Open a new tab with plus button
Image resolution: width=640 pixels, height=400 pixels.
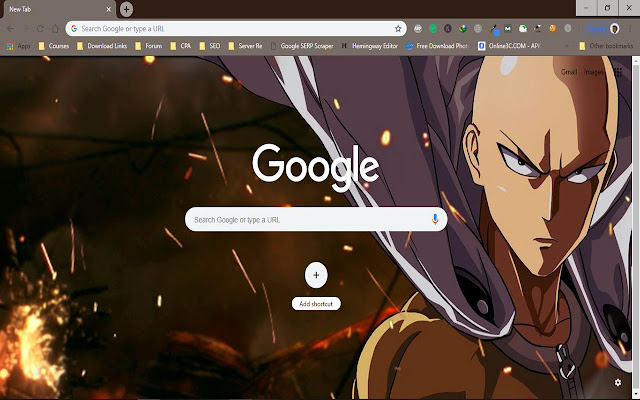126,9
